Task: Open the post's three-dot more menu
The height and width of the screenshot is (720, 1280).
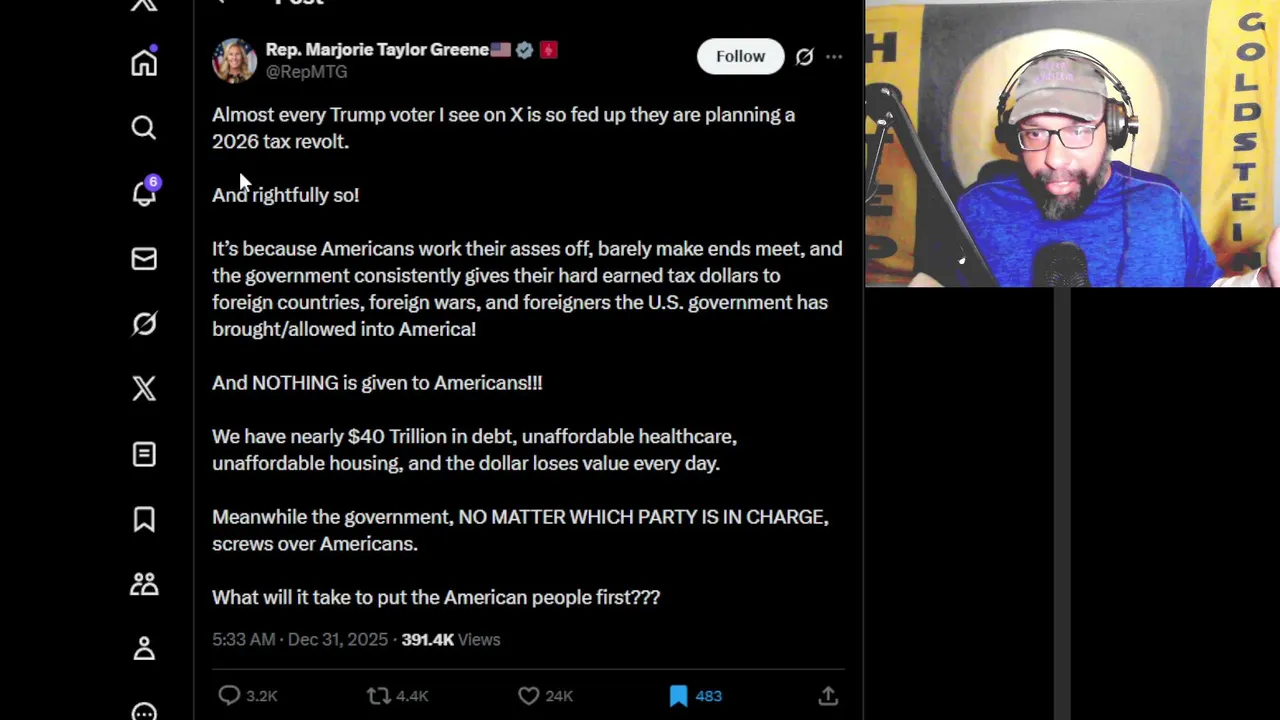Action: tap(834, 57)
